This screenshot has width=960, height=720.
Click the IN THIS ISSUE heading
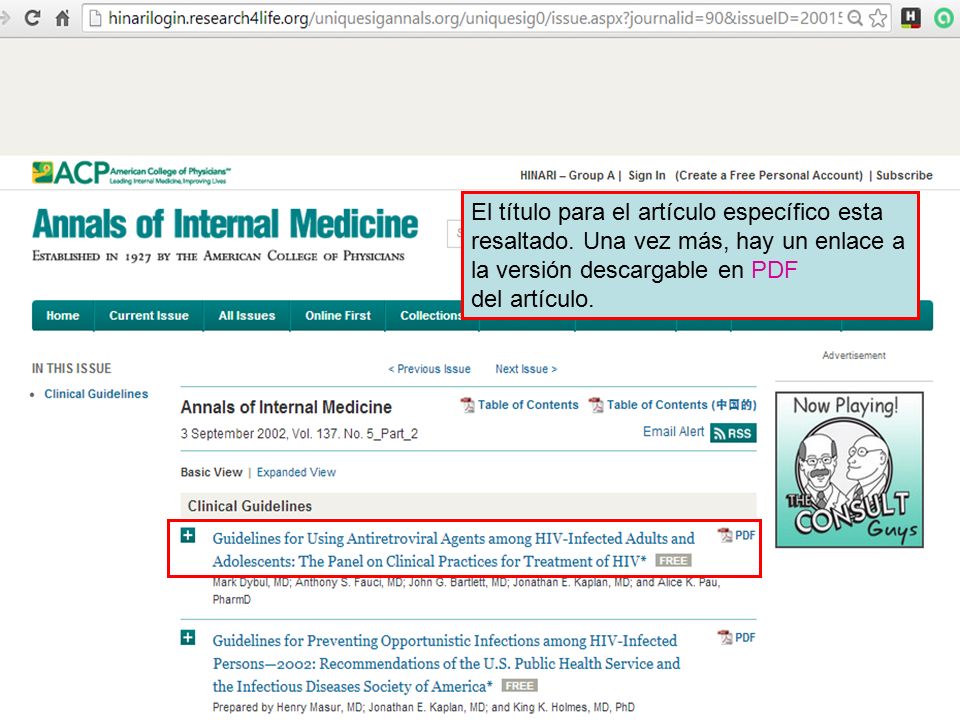pyautogui.click(x=72, y=369)
